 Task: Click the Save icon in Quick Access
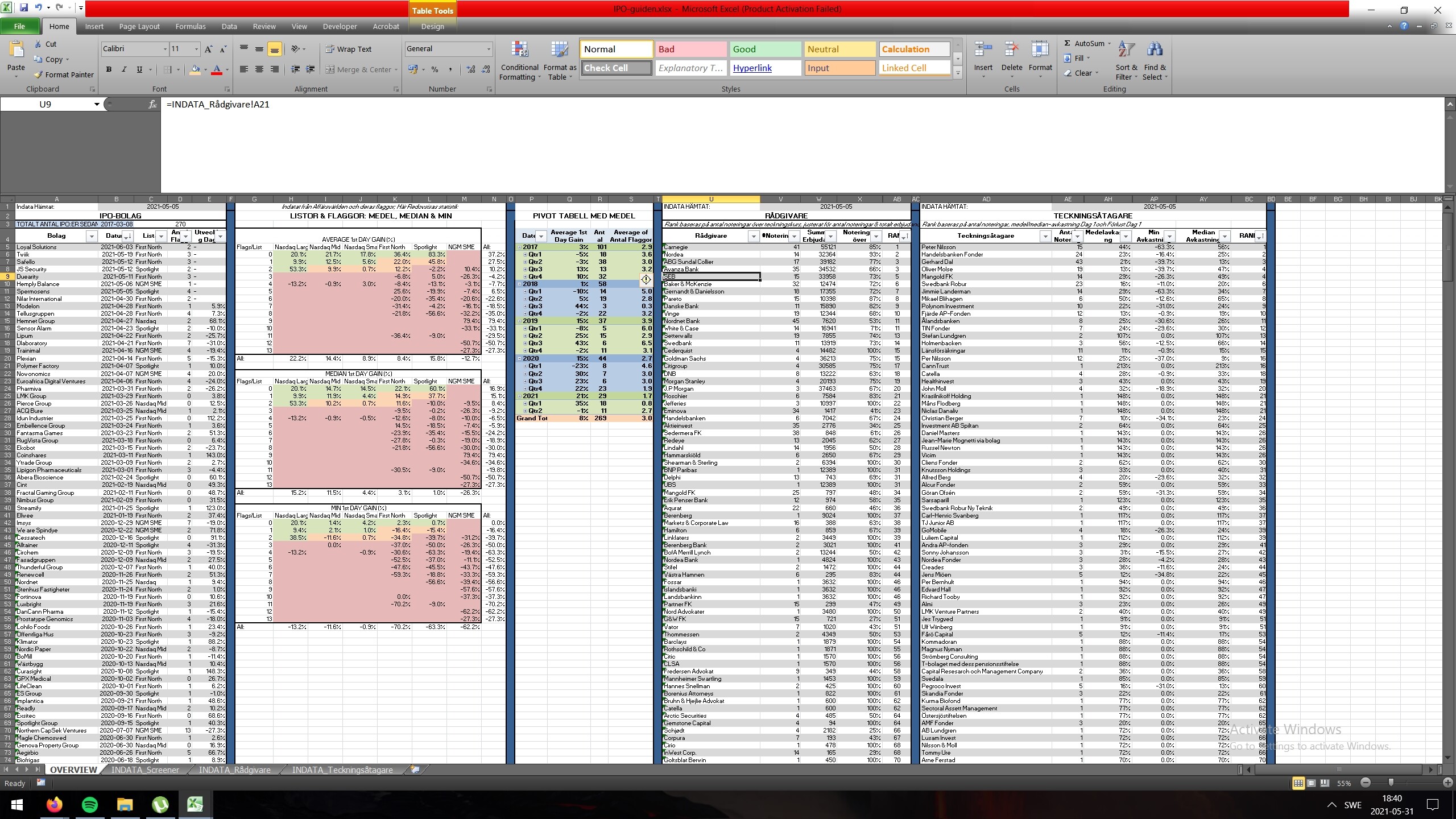click(x=24, y=8)
